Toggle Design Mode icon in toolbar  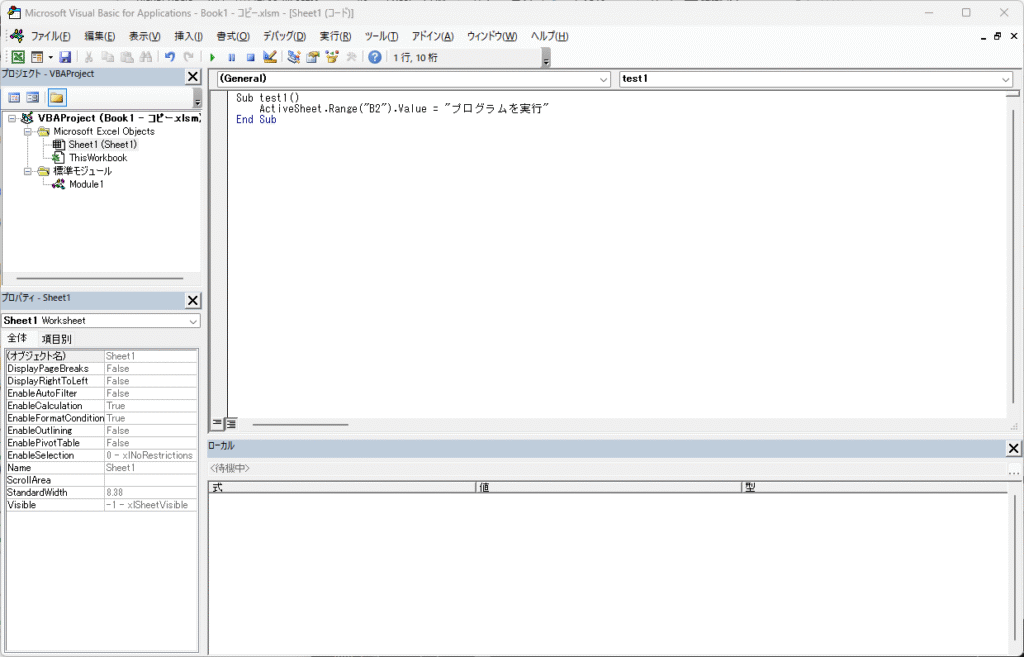pyautogui.click(x=270, y=58)
